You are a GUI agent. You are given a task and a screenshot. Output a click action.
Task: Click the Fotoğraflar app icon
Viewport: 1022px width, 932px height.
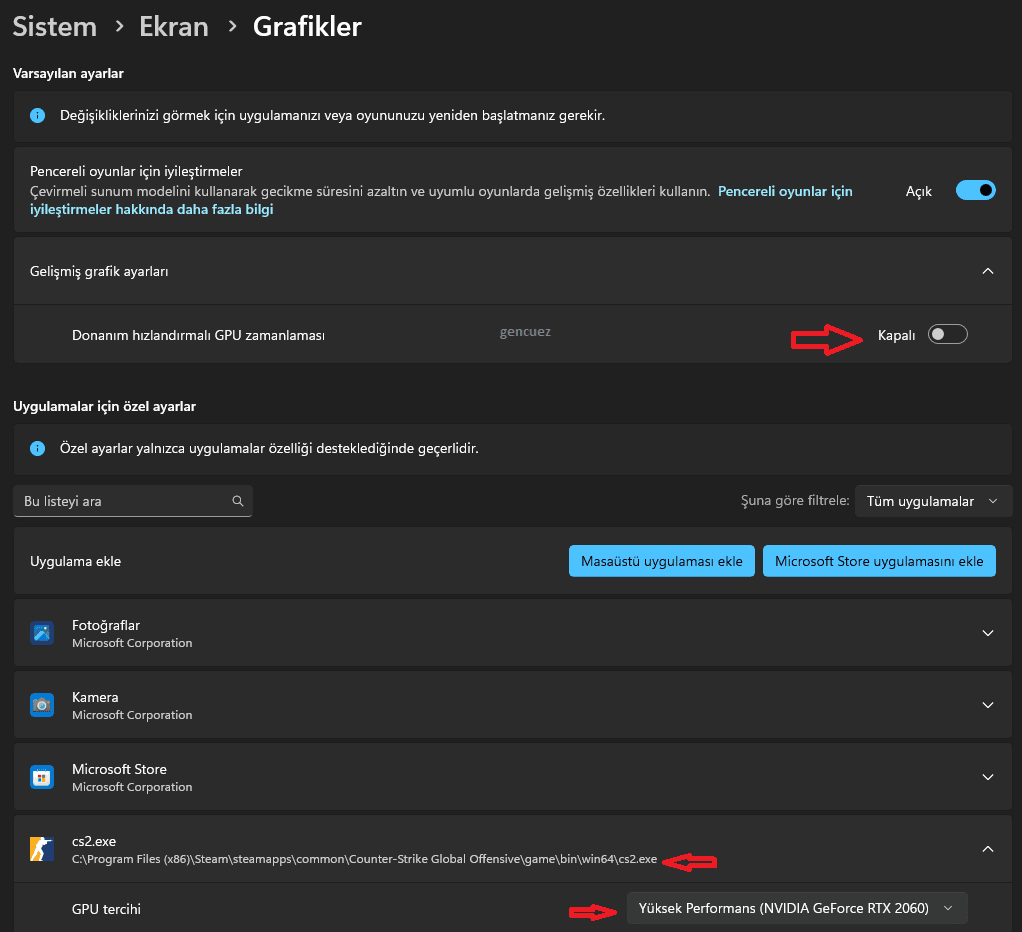click(41, 633)
